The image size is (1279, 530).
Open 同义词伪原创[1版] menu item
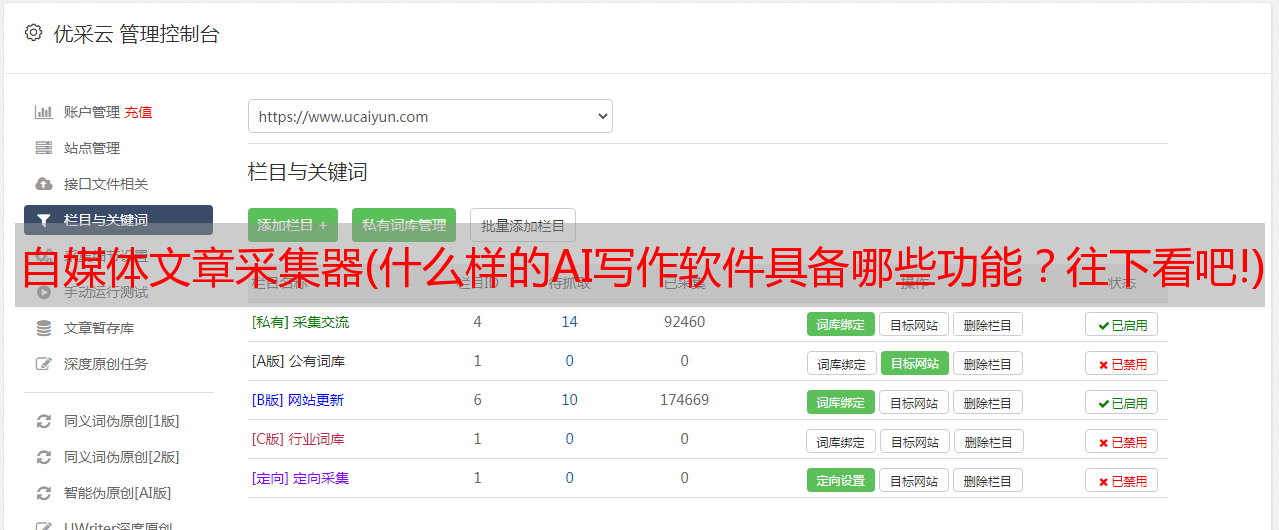pos(122,421)
